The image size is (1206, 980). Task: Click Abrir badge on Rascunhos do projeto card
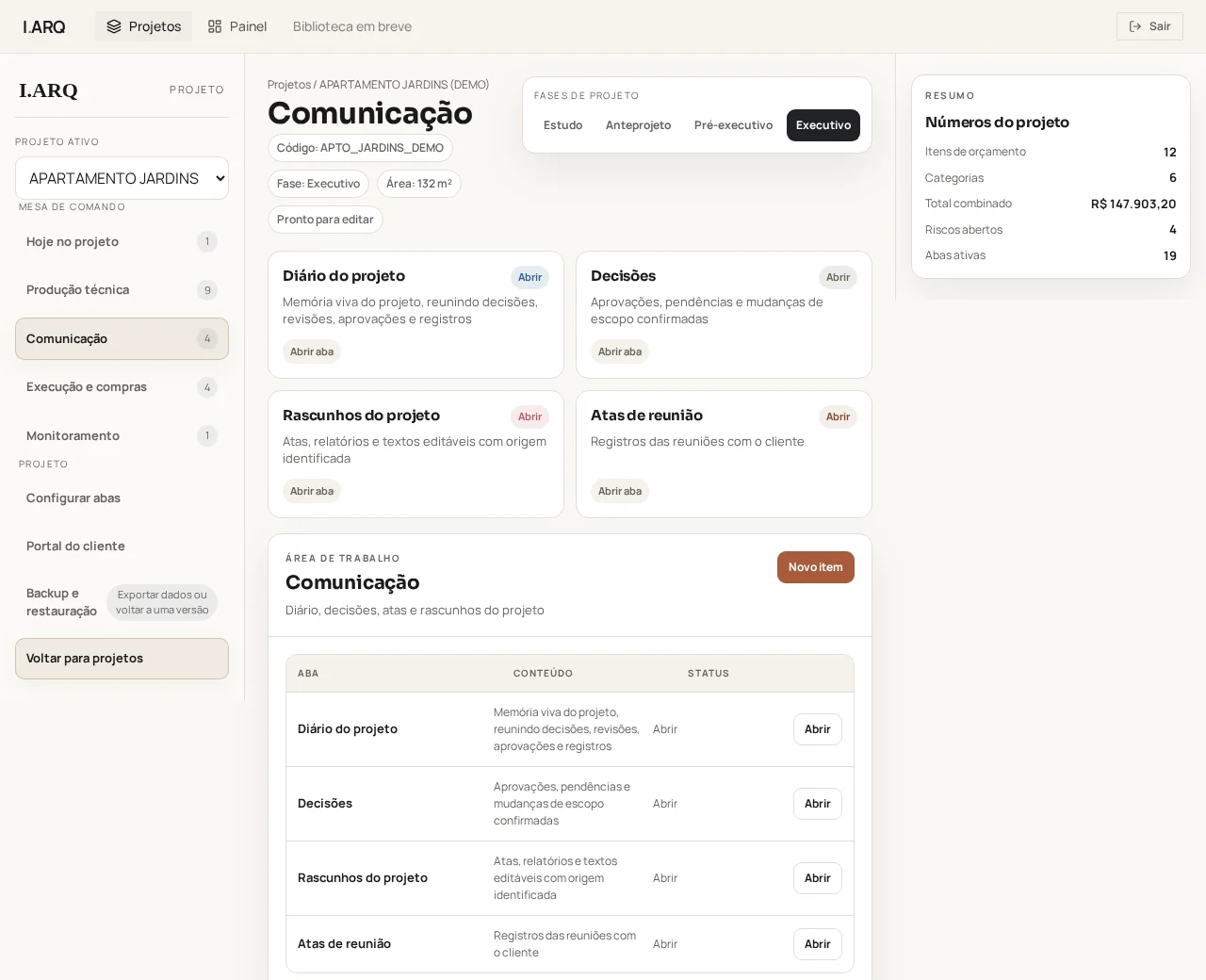point(530,416)
